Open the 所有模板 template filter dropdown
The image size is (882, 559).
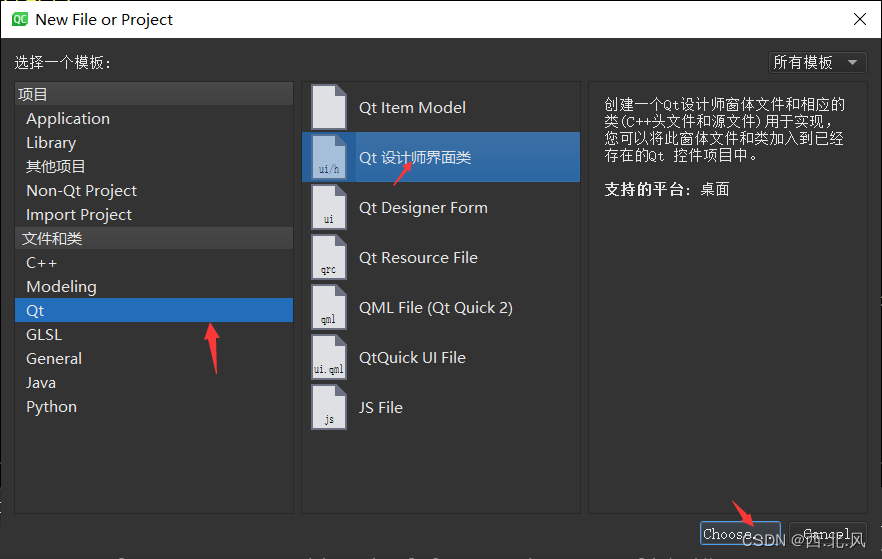817,62
